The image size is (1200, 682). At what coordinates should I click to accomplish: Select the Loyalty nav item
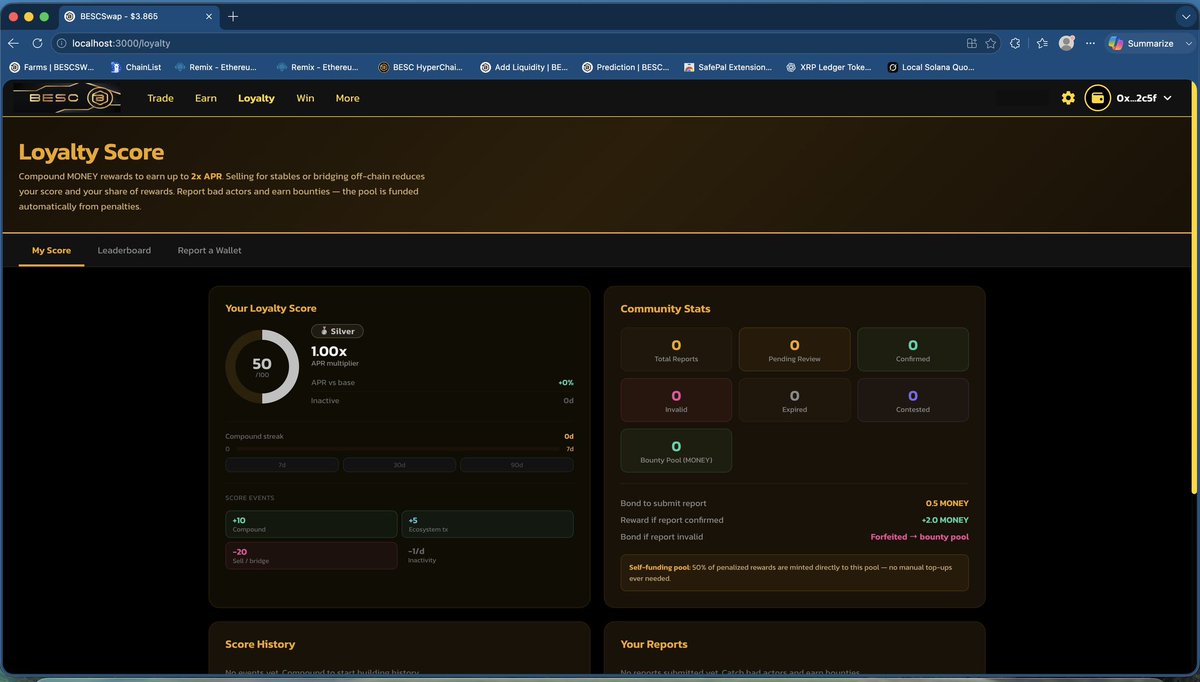256,98
